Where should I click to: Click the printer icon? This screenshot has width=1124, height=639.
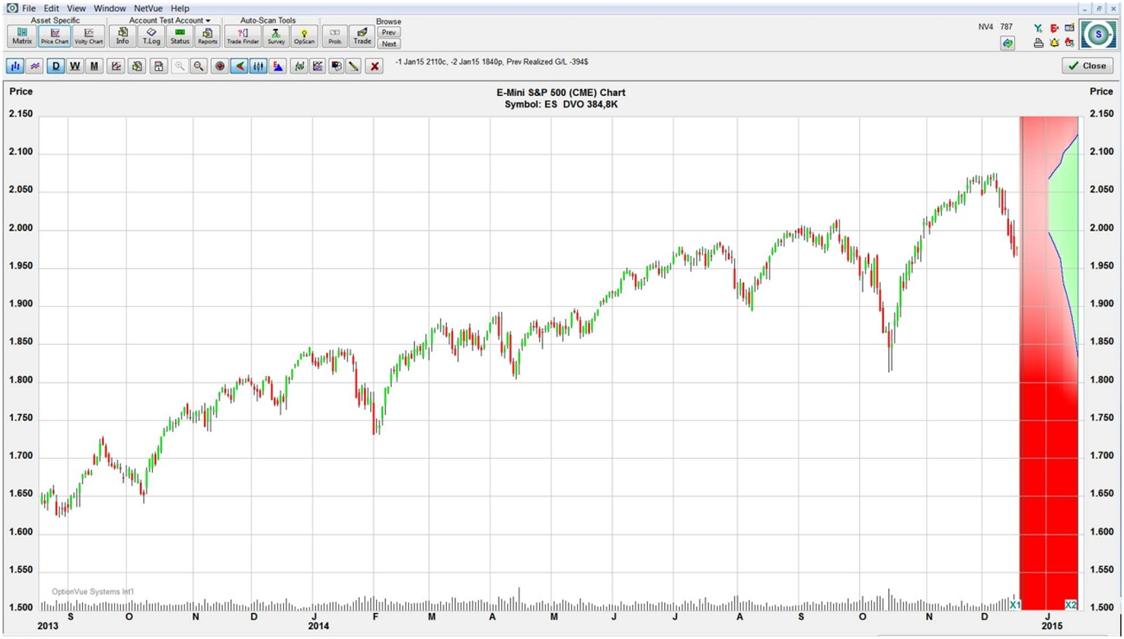1038,43
